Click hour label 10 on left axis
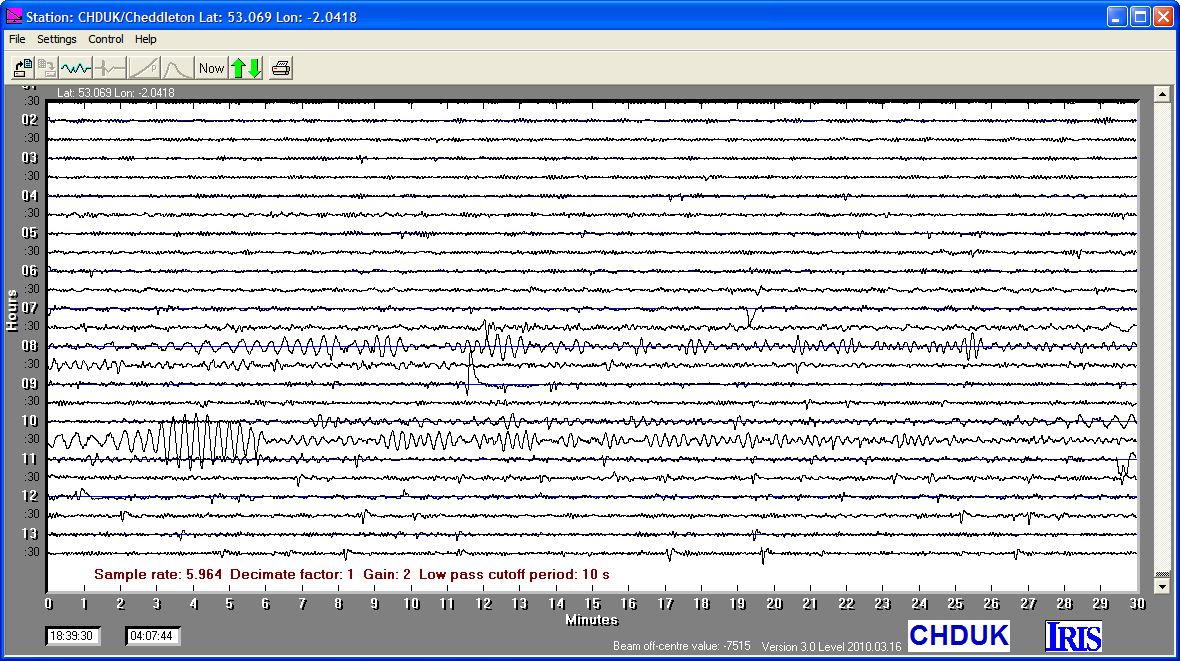Image resolution: width=1180 pixels, height=661 pixels. tap(29, 421)
